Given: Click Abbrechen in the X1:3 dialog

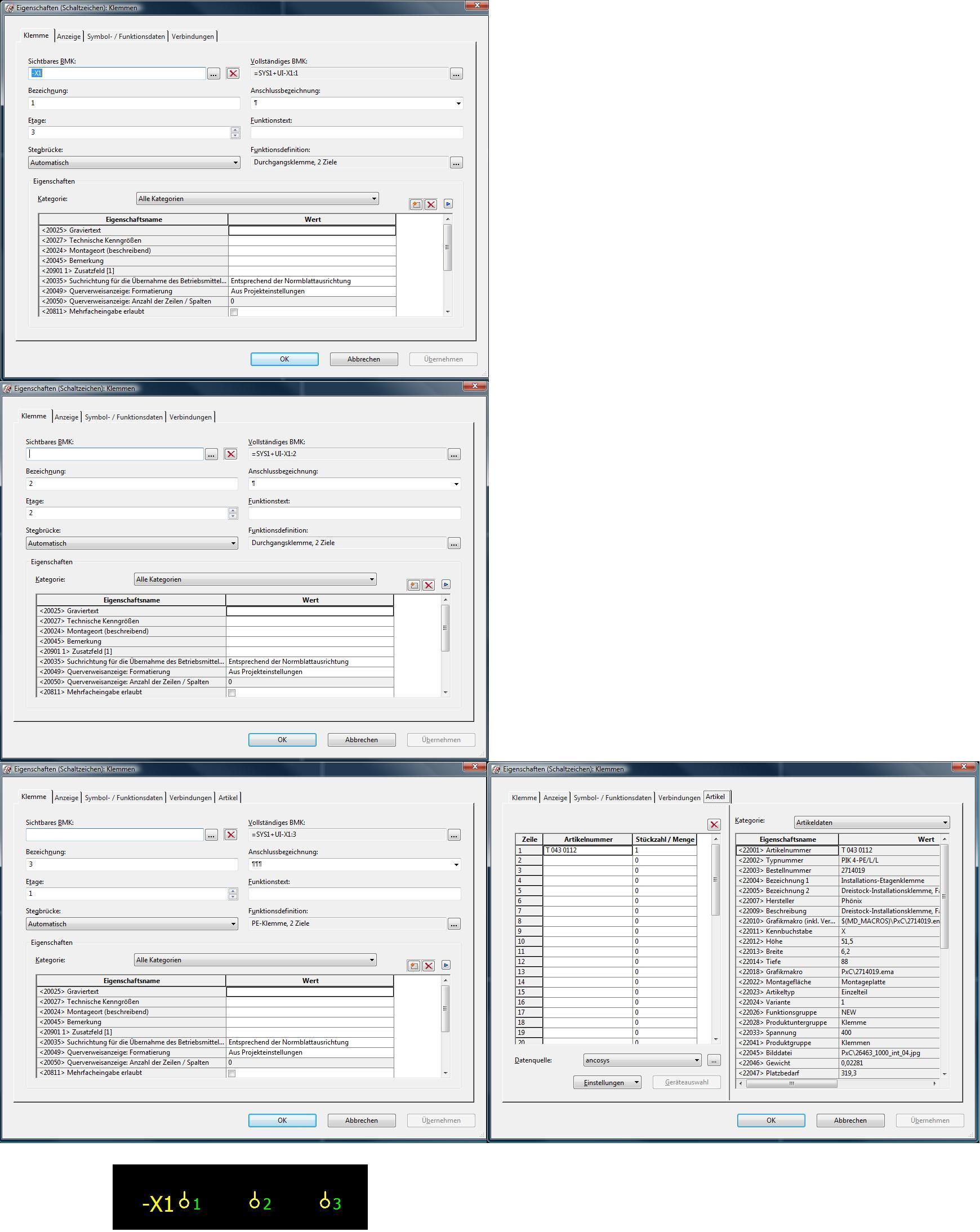Looking at the screenshot, I should coord(361,1121).
